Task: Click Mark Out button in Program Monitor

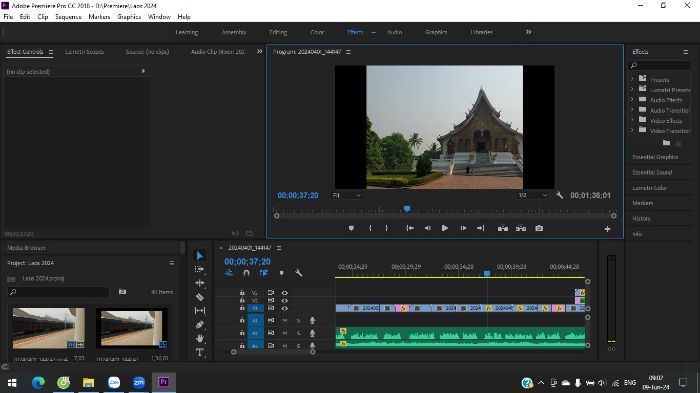Action: point(387,228)
